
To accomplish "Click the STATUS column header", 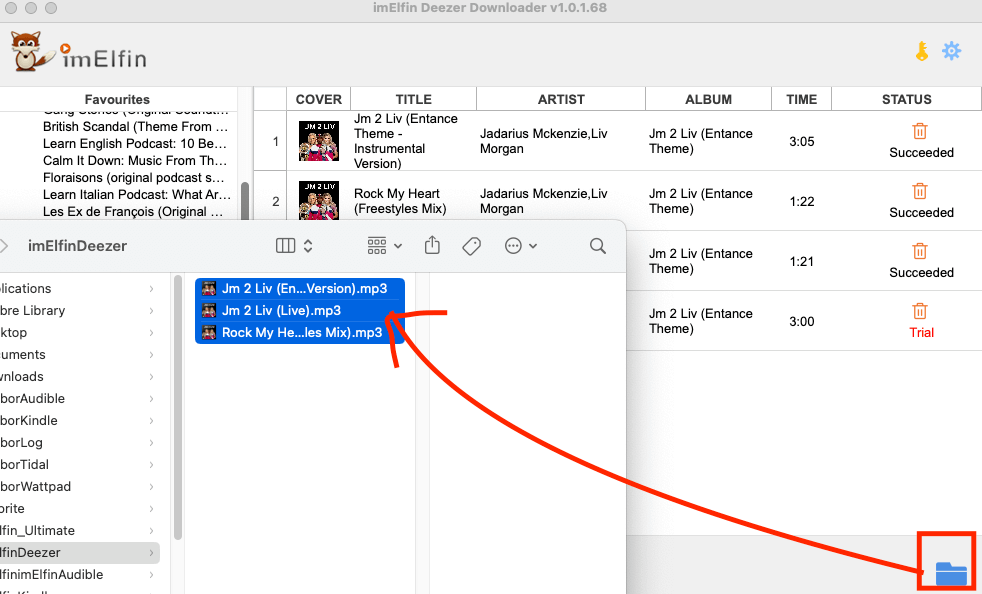I will (906, 99).
